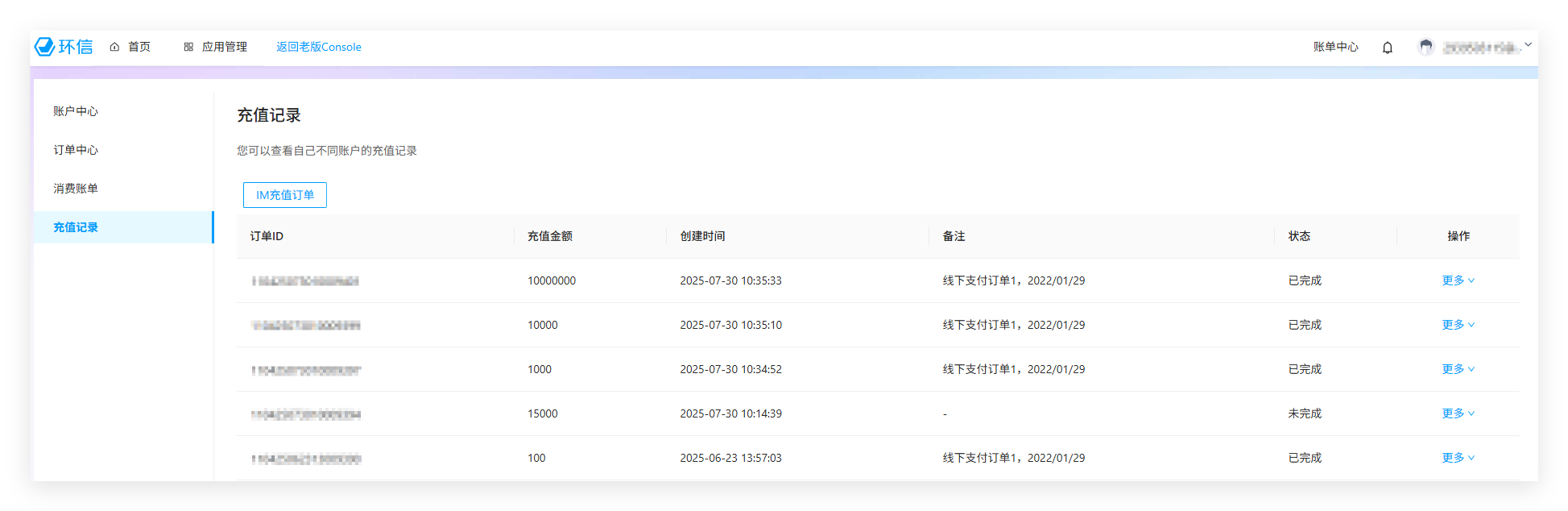
Task: Select 充值记录 in the sidebar
Action: (76, 227)
